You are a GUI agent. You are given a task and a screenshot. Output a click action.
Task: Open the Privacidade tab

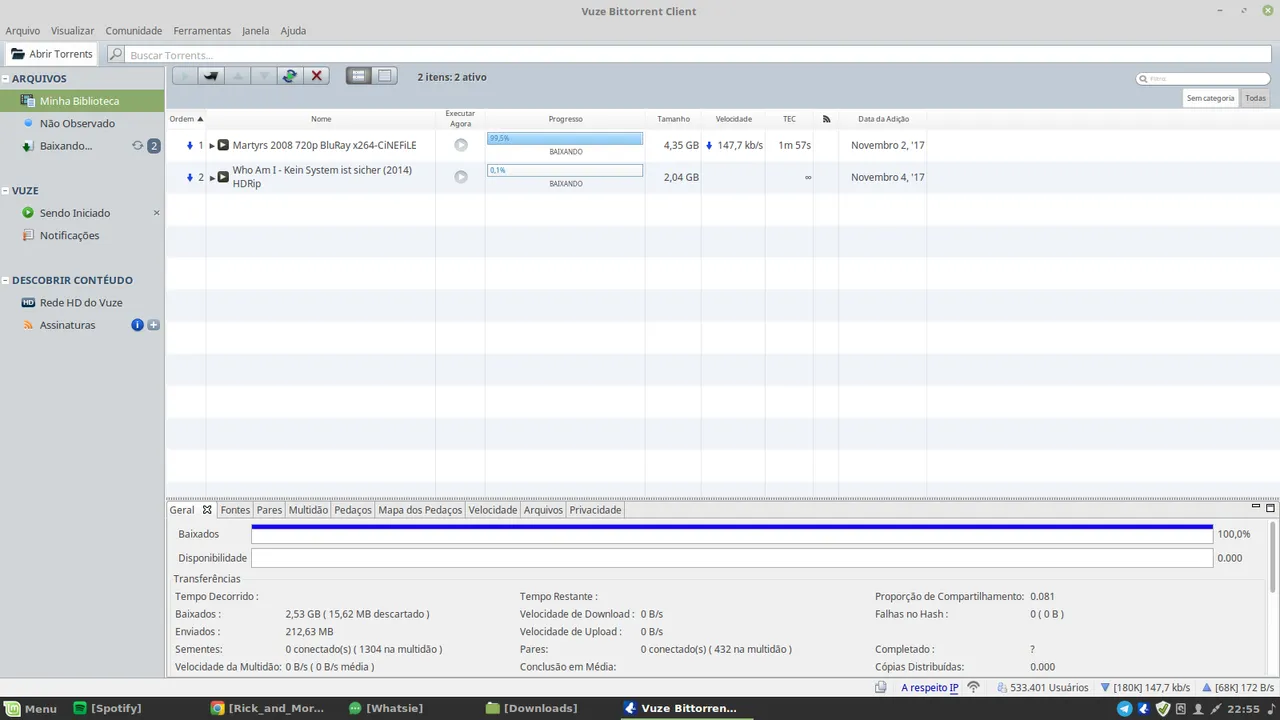595,510
